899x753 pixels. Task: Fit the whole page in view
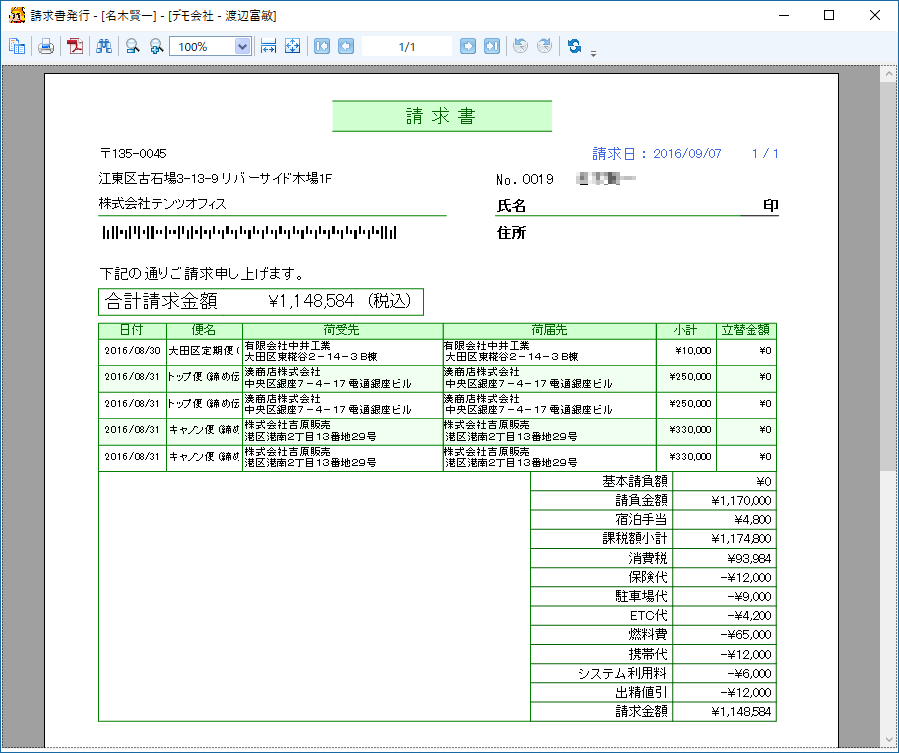pyautogui.click(x=292, y=46)
